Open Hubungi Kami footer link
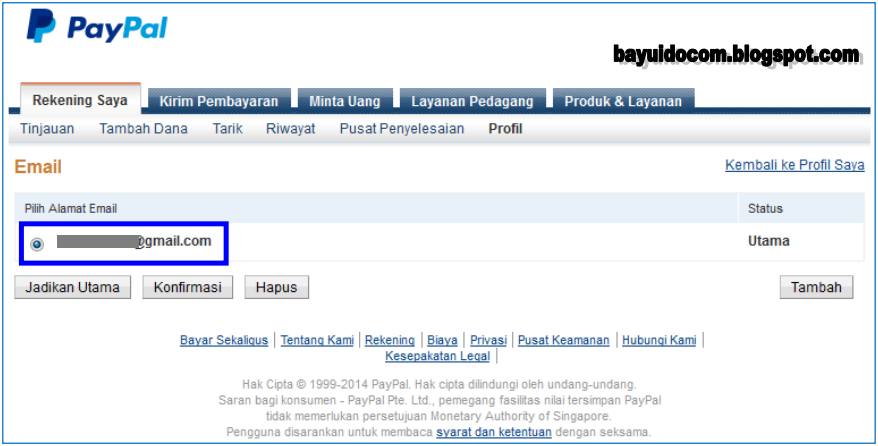The image size is (878, 446). click(659, 340)
